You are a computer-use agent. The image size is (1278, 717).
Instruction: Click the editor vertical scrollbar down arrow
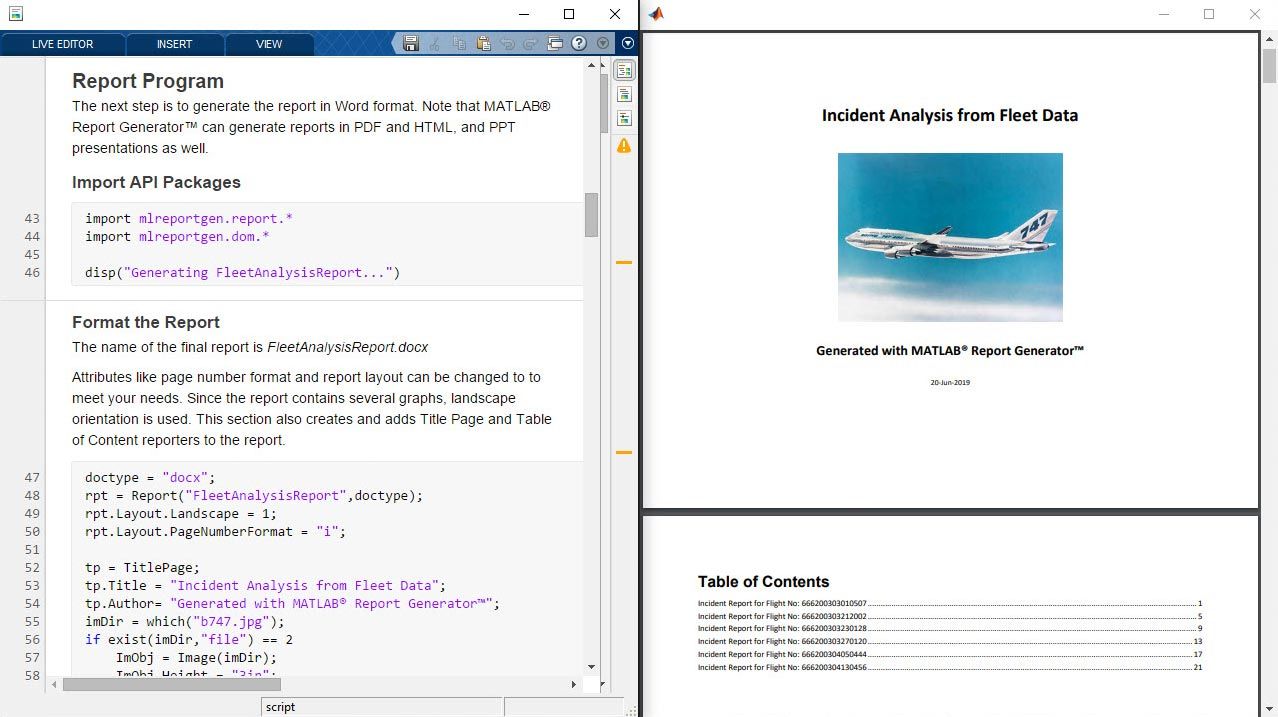tap(591, 667)
